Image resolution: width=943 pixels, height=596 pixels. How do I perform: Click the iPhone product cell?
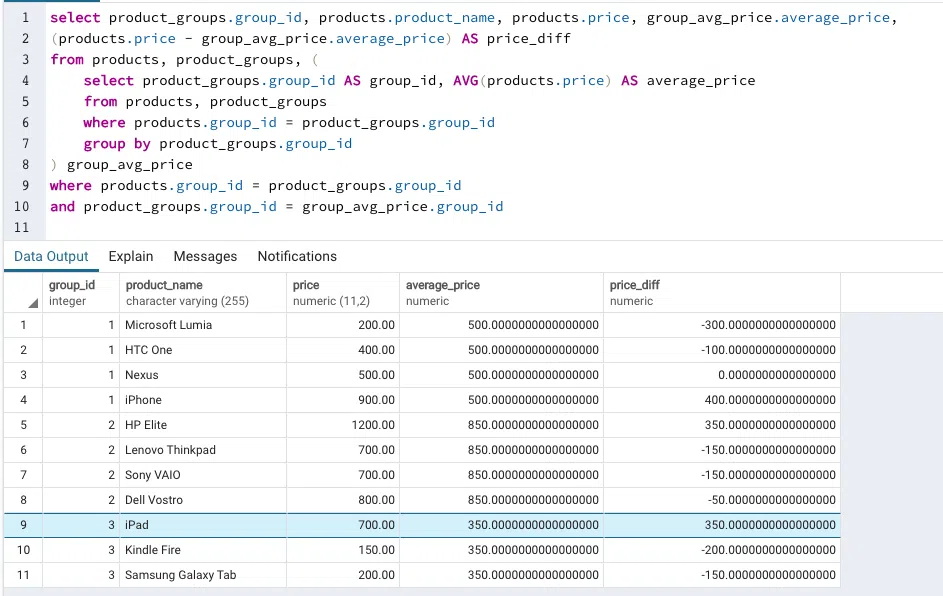pyautogui.click(x=203, y=400)
